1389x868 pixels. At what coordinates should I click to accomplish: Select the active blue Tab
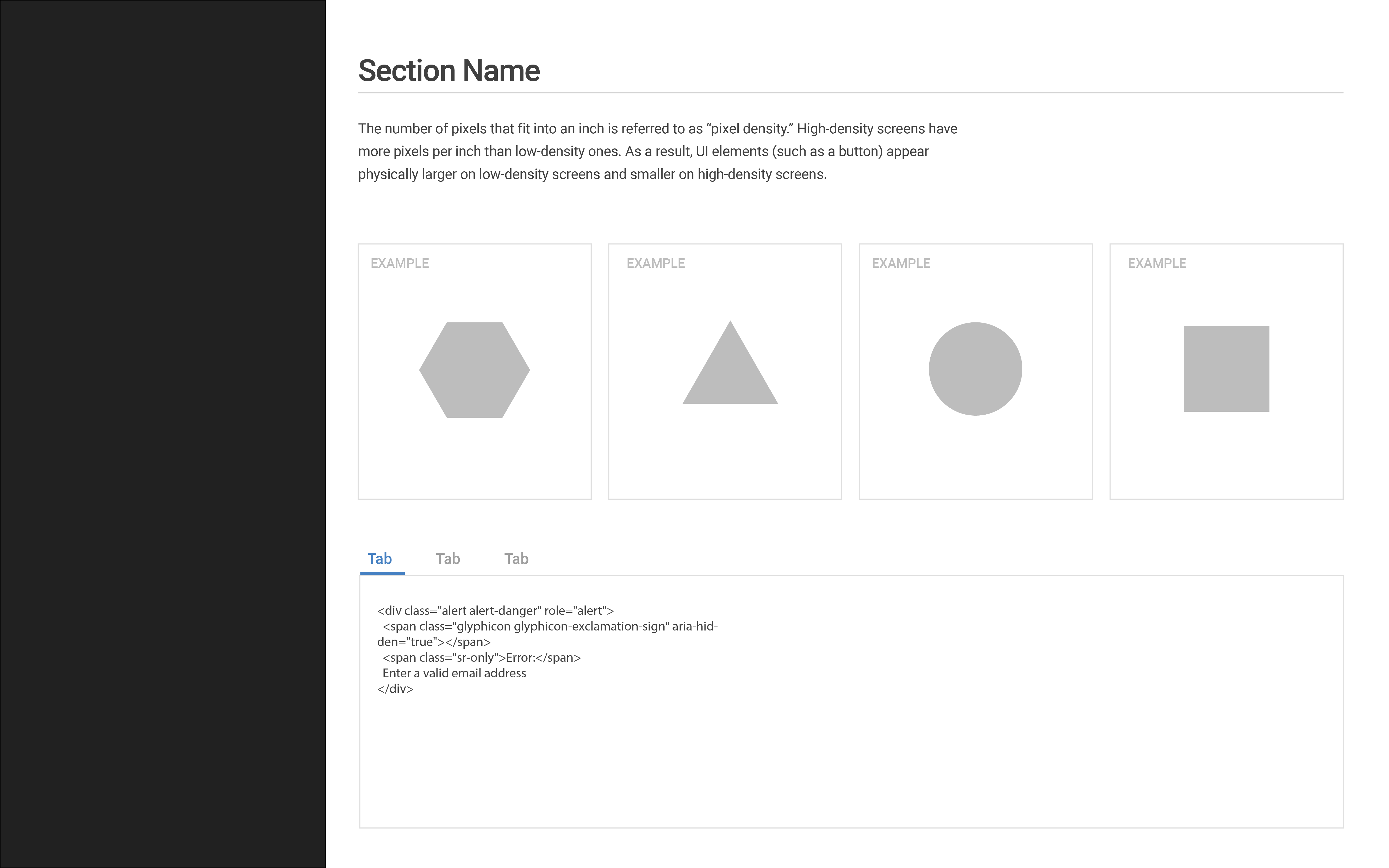pyautogui.click(x=379, y=559)
